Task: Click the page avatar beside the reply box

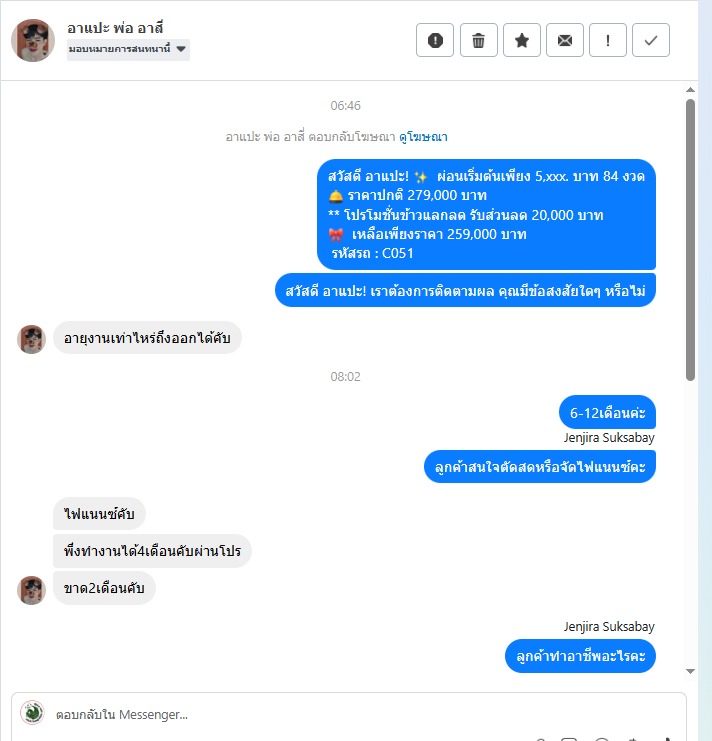Action: point(32,713)
